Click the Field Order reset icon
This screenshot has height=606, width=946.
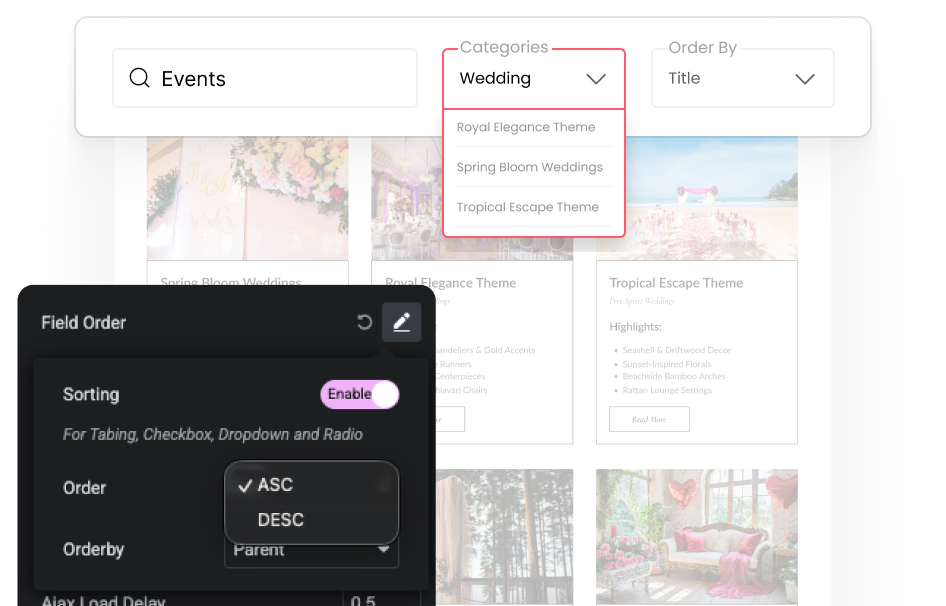364,322
